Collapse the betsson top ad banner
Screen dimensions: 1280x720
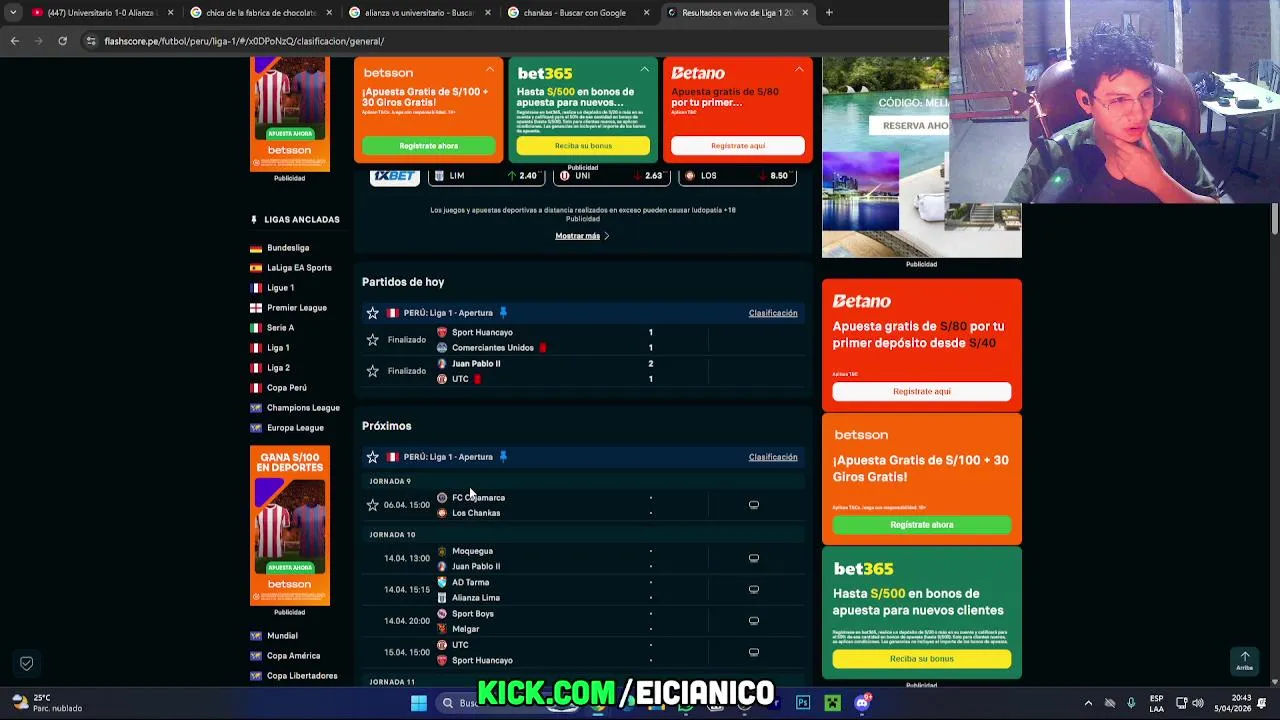(489, 70)
